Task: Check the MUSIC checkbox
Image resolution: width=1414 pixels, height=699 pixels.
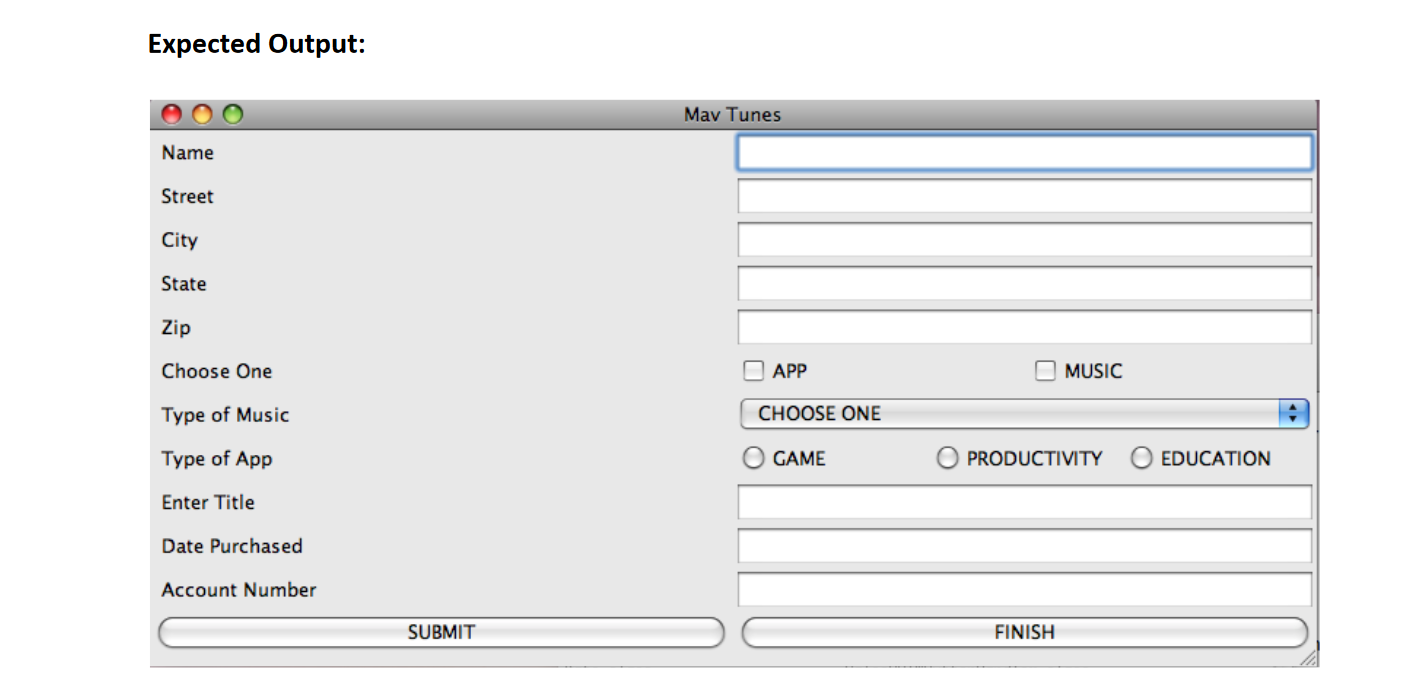Action: pos(1044,370)
